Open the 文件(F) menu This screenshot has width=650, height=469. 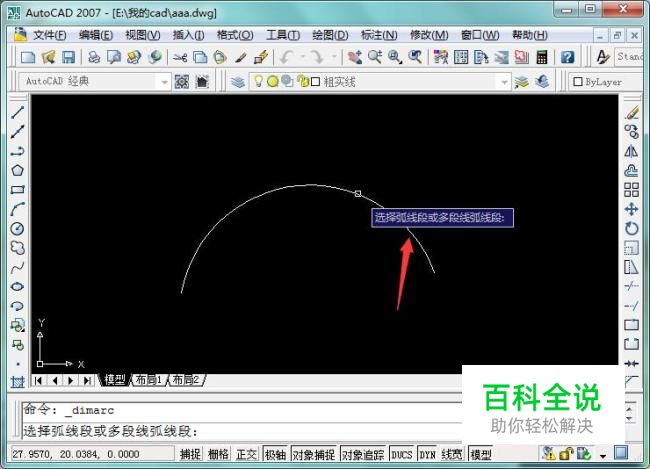click(x=49, y=35)
